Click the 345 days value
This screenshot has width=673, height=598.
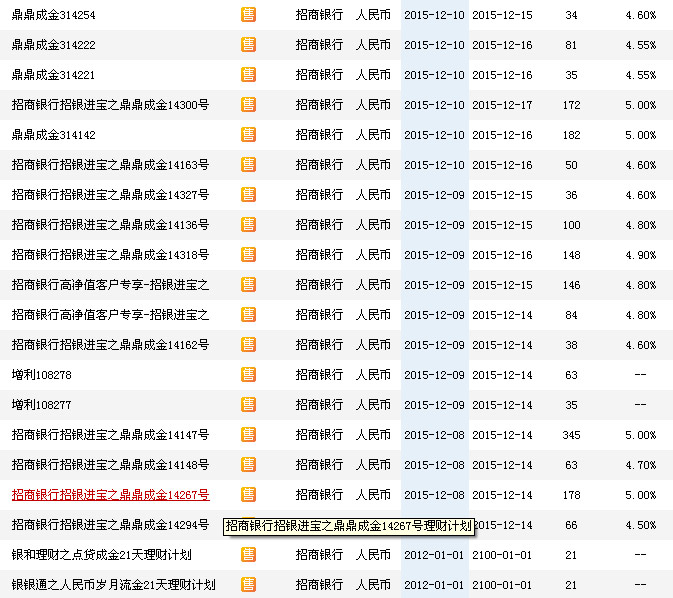[571, 435]
